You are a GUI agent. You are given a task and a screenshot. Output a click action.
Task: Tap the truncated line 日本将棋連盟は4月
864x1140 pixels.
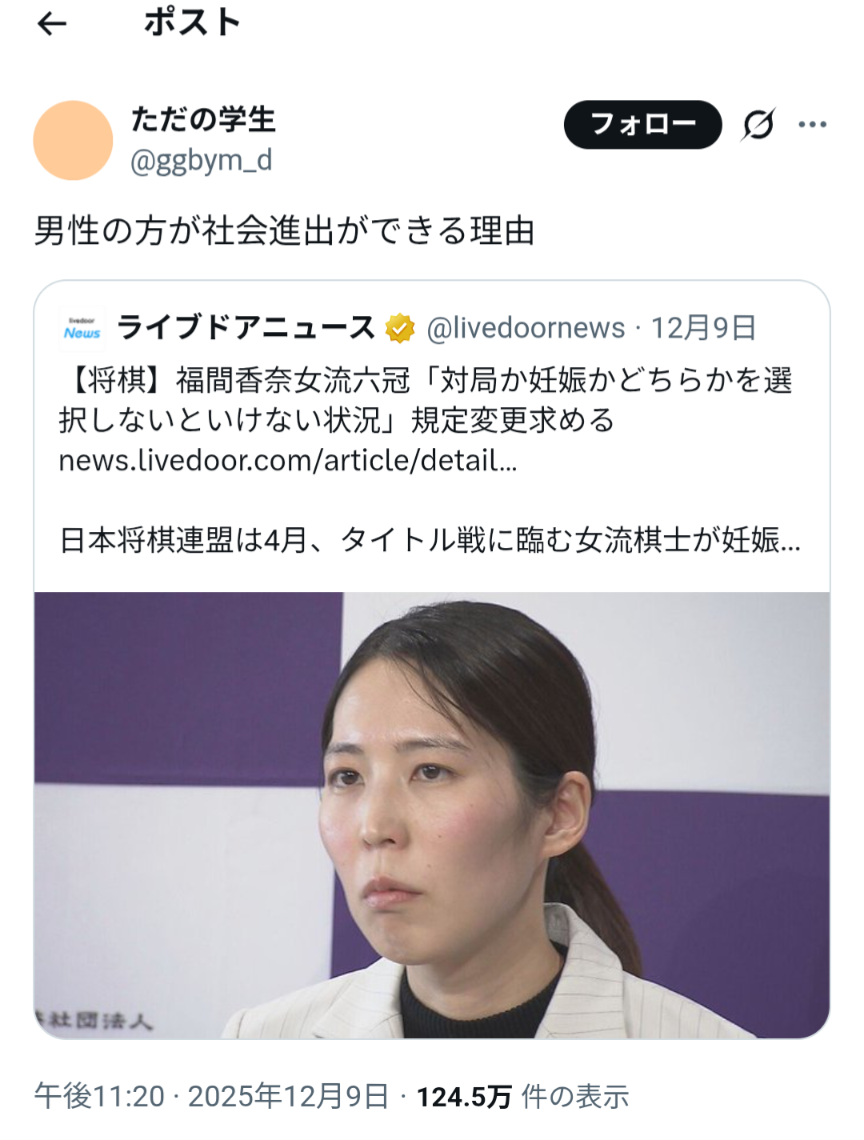[430, 540]
